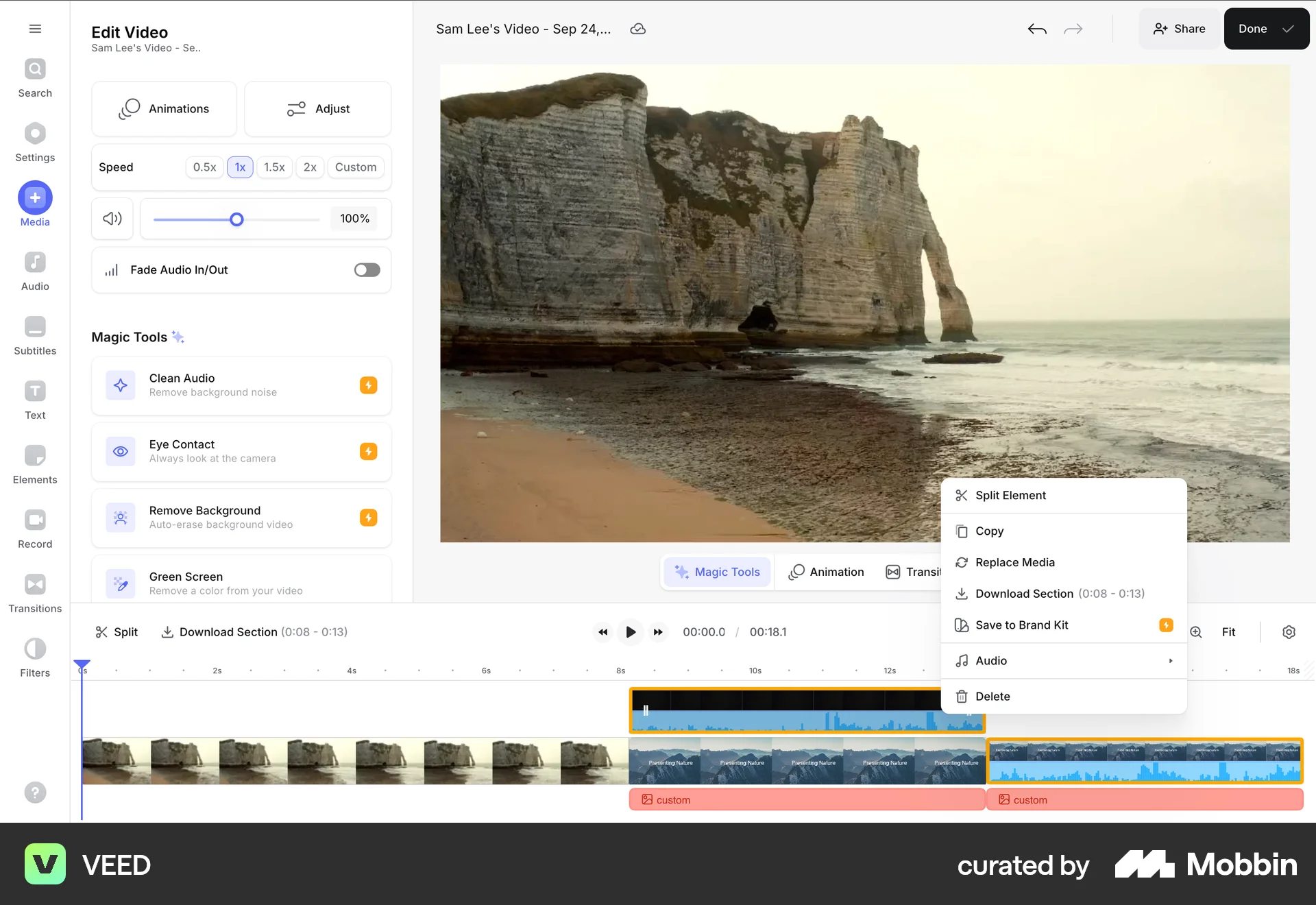Switch to the Animation tab below the video
The height and width of the screenshot is (905, 1316).
[826, 572]
